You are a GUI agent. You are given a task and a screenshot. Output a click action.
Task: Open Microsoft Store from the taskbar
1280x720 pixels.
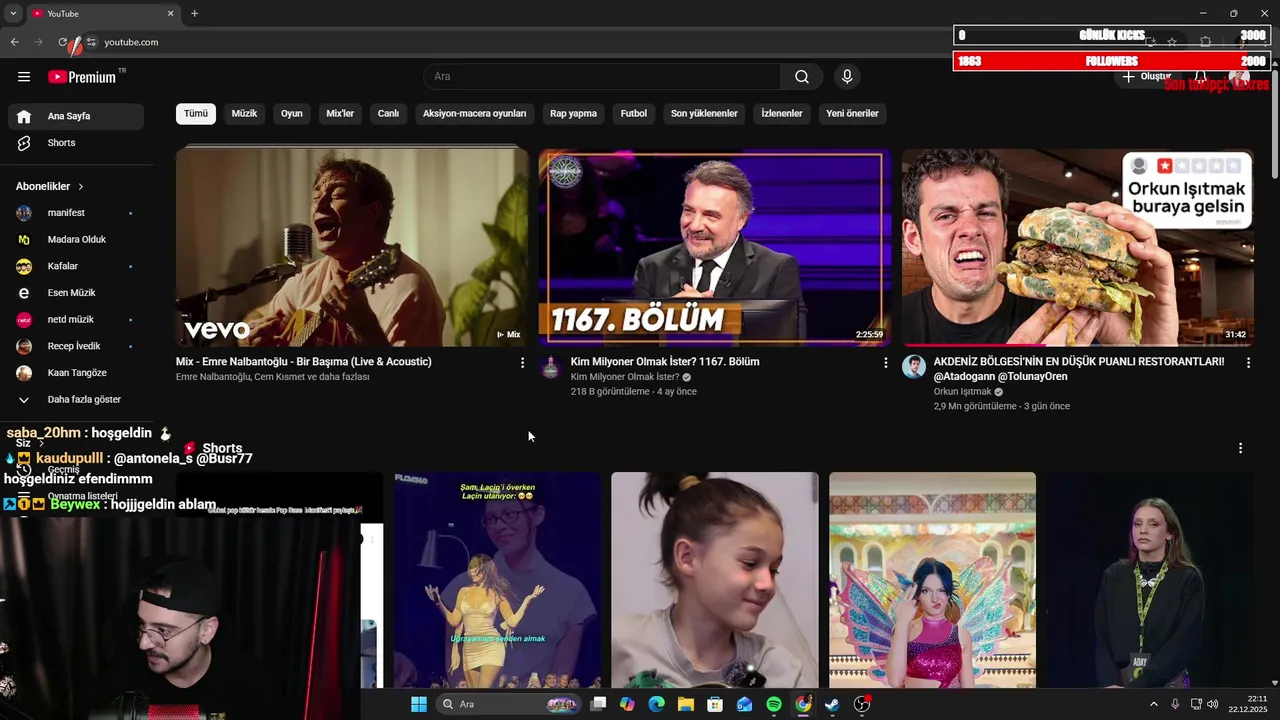(x=715, y=704)
